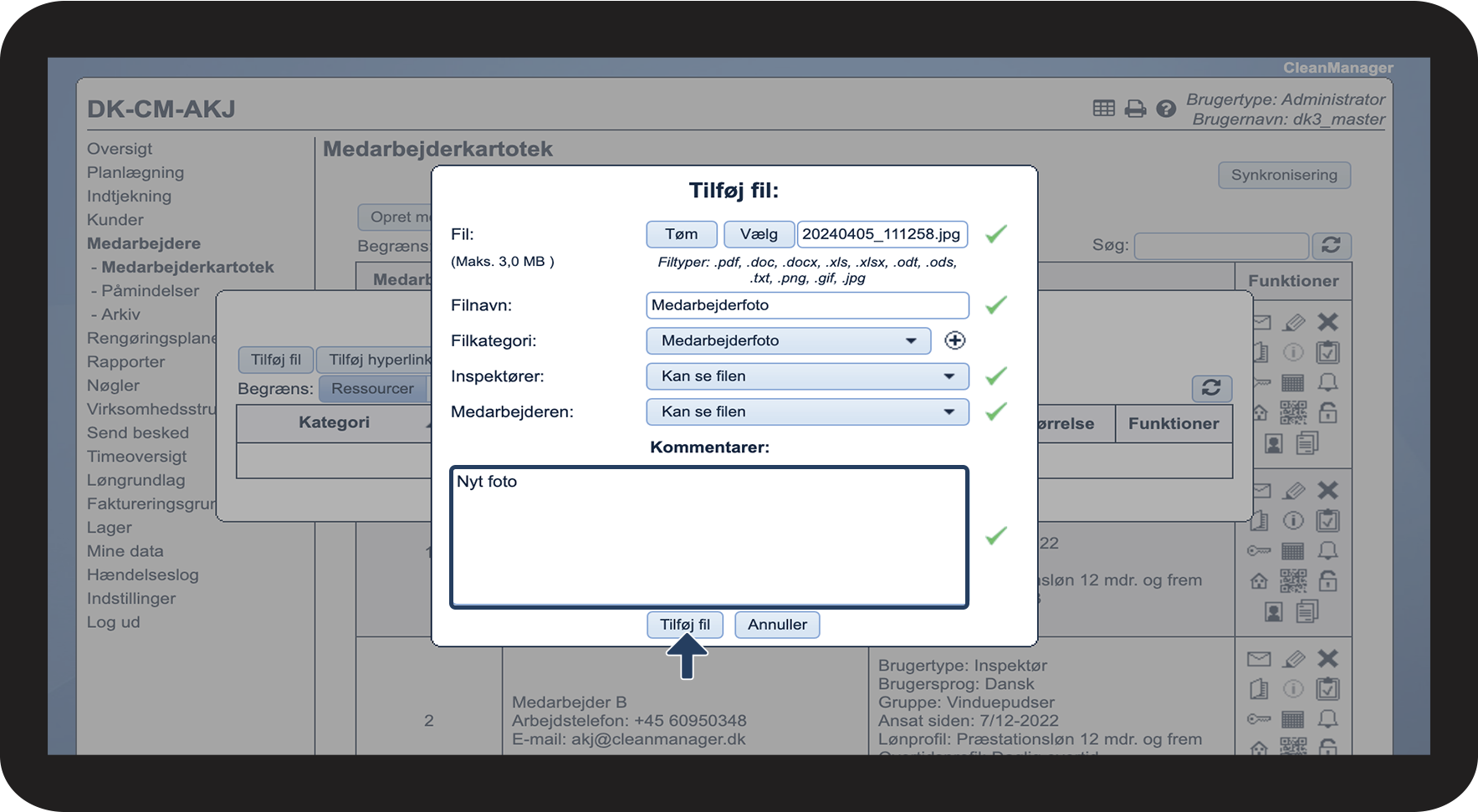Select Kunder in the sidebar
Image resolution: width=1478 pixels, height=812 pixels.
(x=115, y=220)
